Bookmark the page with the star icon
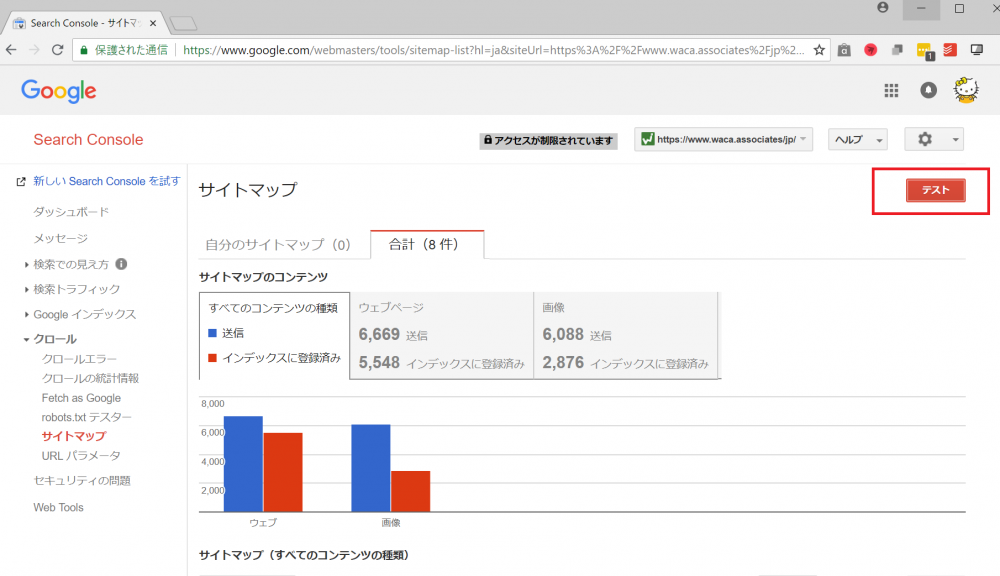The height and width of the screenshot is (576, 1000). 819,50
